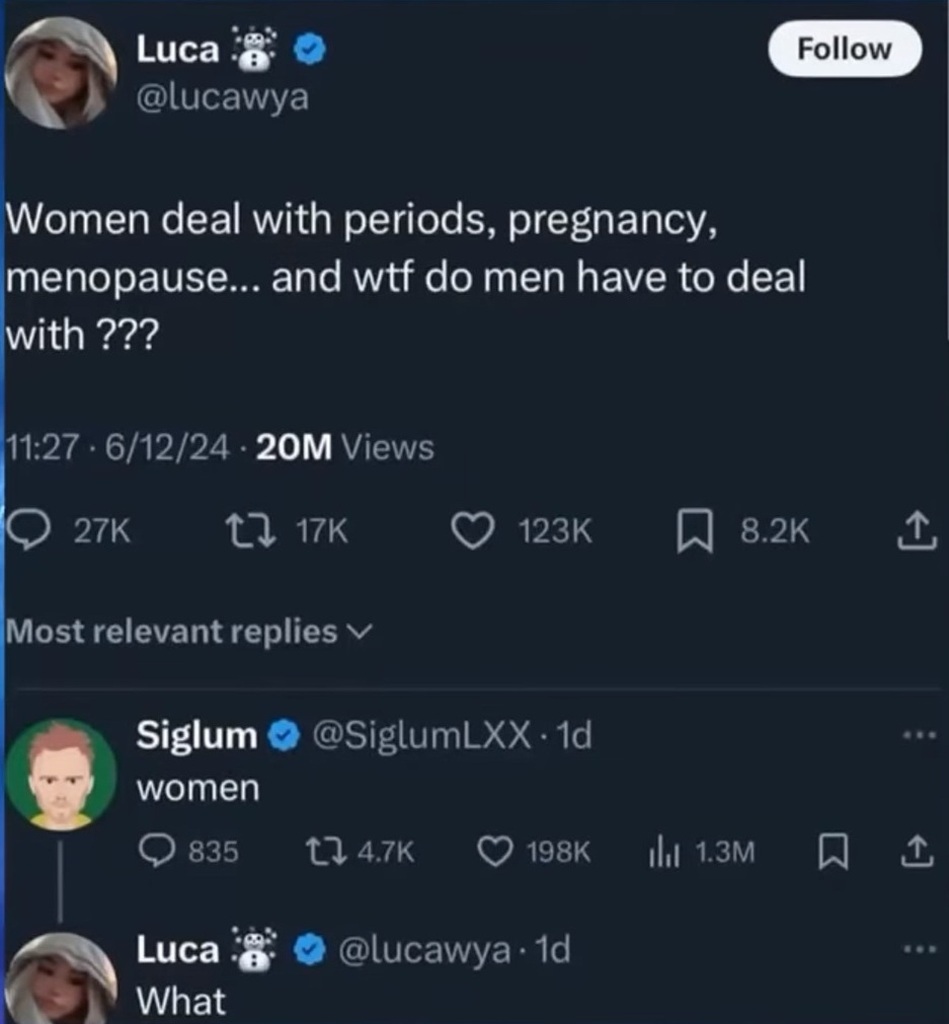The height and width of the screenshot is (1024, 949).
Task: Open Luca's profile picture at the top
Action: click(61, 73)
